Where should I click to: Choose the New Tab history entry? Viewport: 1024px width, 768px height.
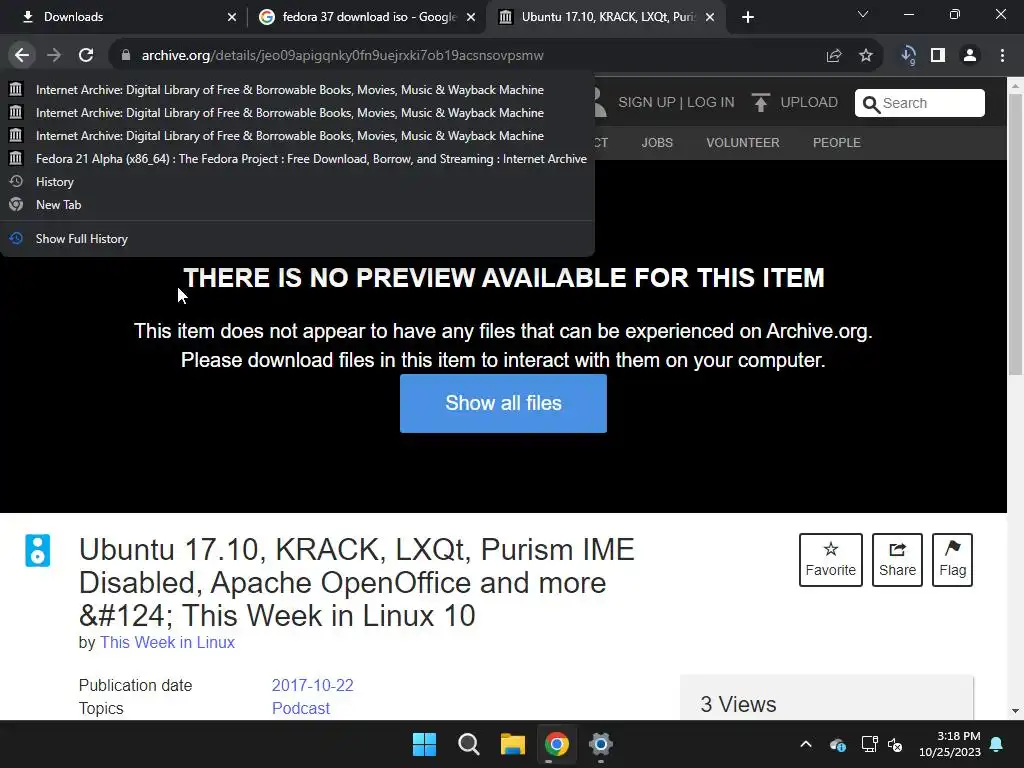pyautogui.click(x=297, y=204)
